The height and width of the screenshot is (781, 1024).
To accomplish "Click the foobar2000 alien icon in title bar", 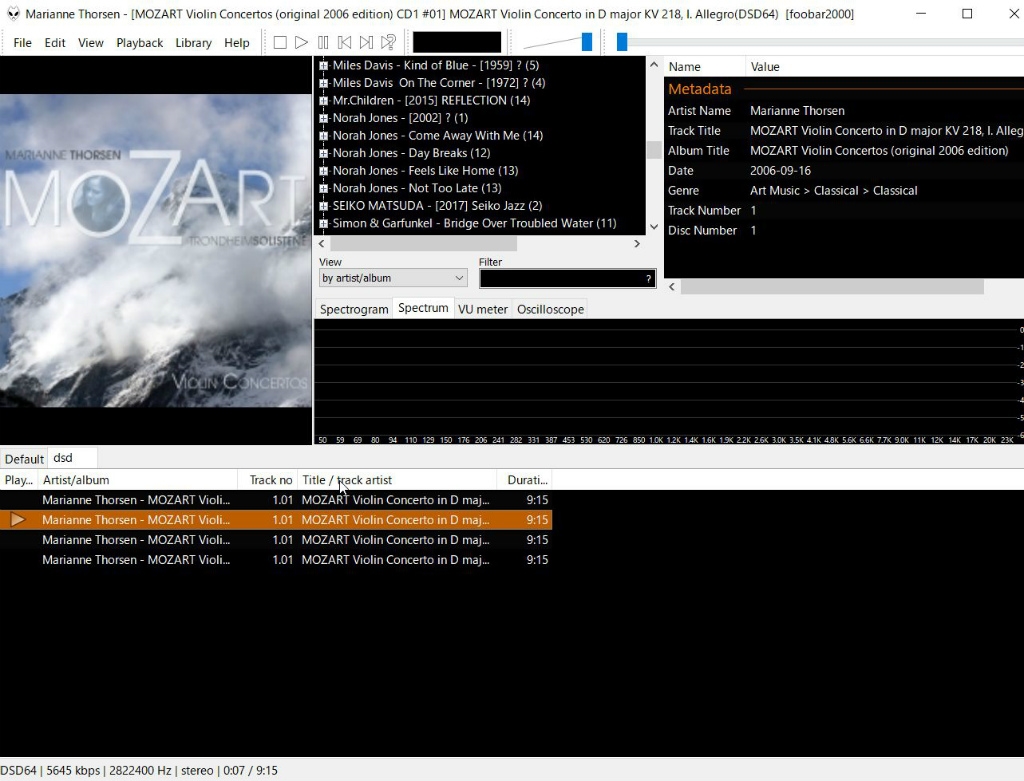I will click(13, 14).
